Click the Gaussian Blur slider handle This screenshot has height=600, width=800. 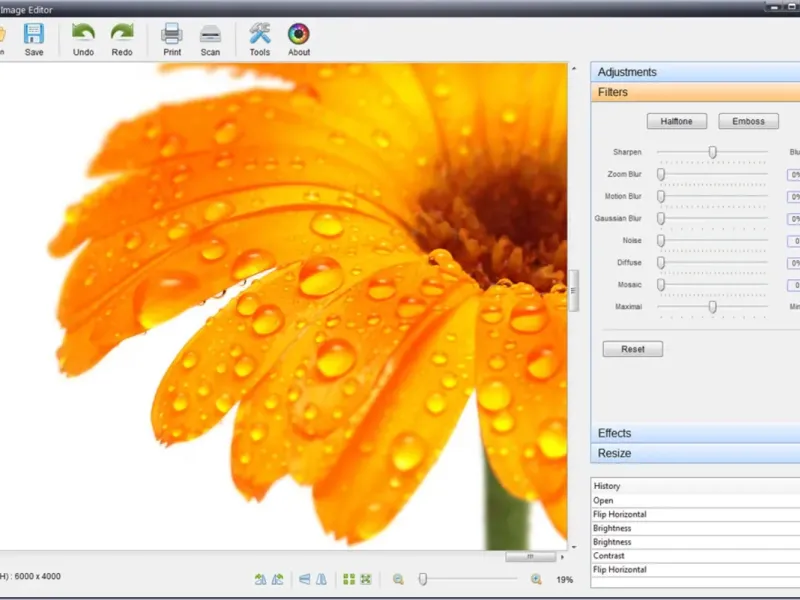(661, 218)
